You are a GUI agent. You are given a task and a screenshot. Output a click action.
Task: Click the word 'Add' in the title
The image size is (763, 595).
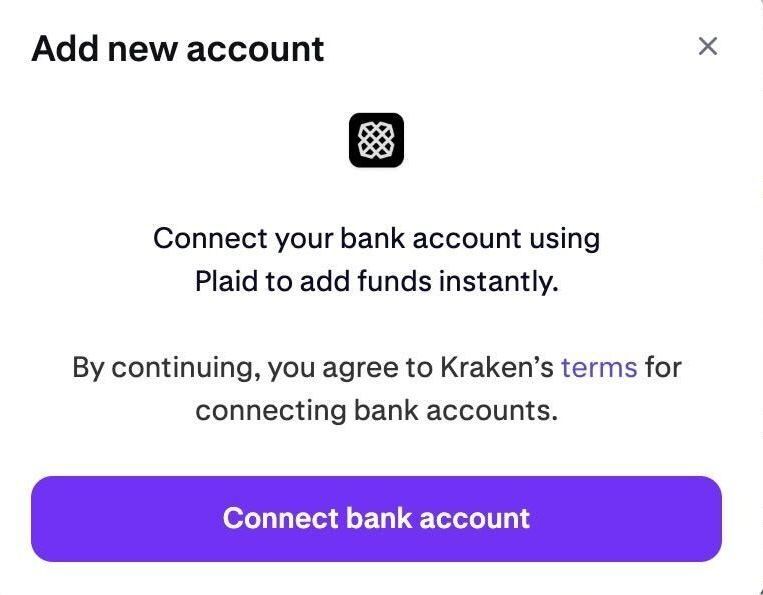pos(65,49)
